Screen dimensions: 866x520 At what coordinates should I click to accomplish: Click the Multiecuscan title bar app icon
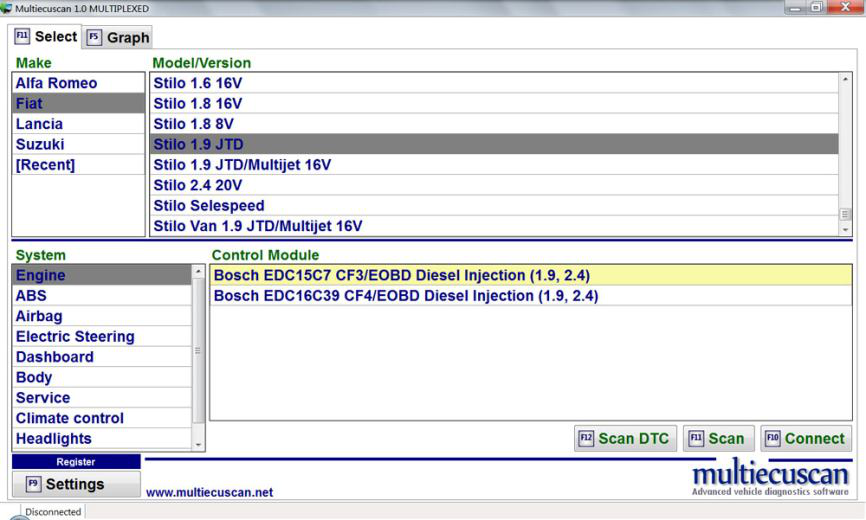[8, 9]
